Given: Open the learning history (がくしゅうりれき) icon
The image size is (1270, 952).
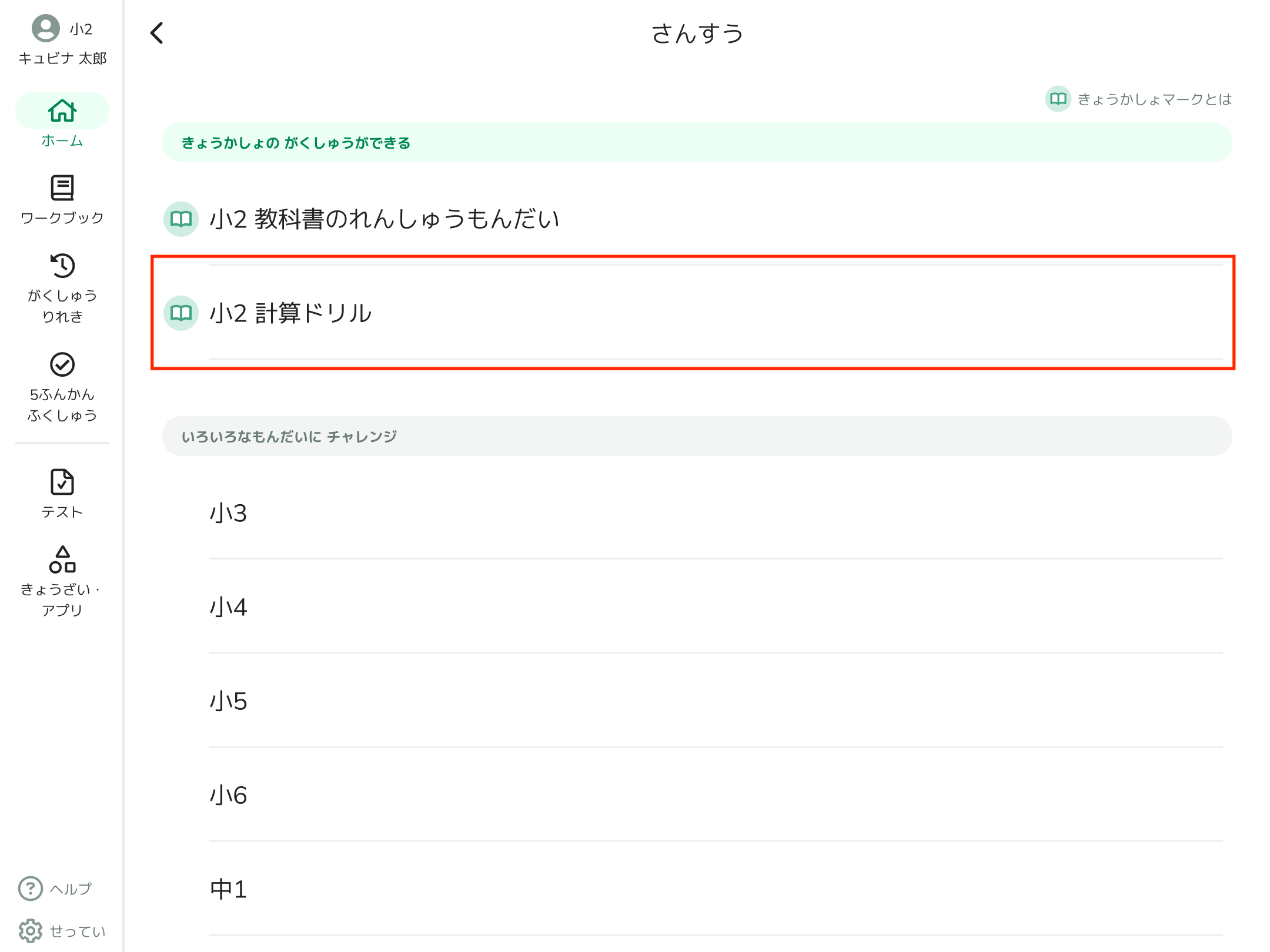Looking at the screenshot, I should 62,266.
